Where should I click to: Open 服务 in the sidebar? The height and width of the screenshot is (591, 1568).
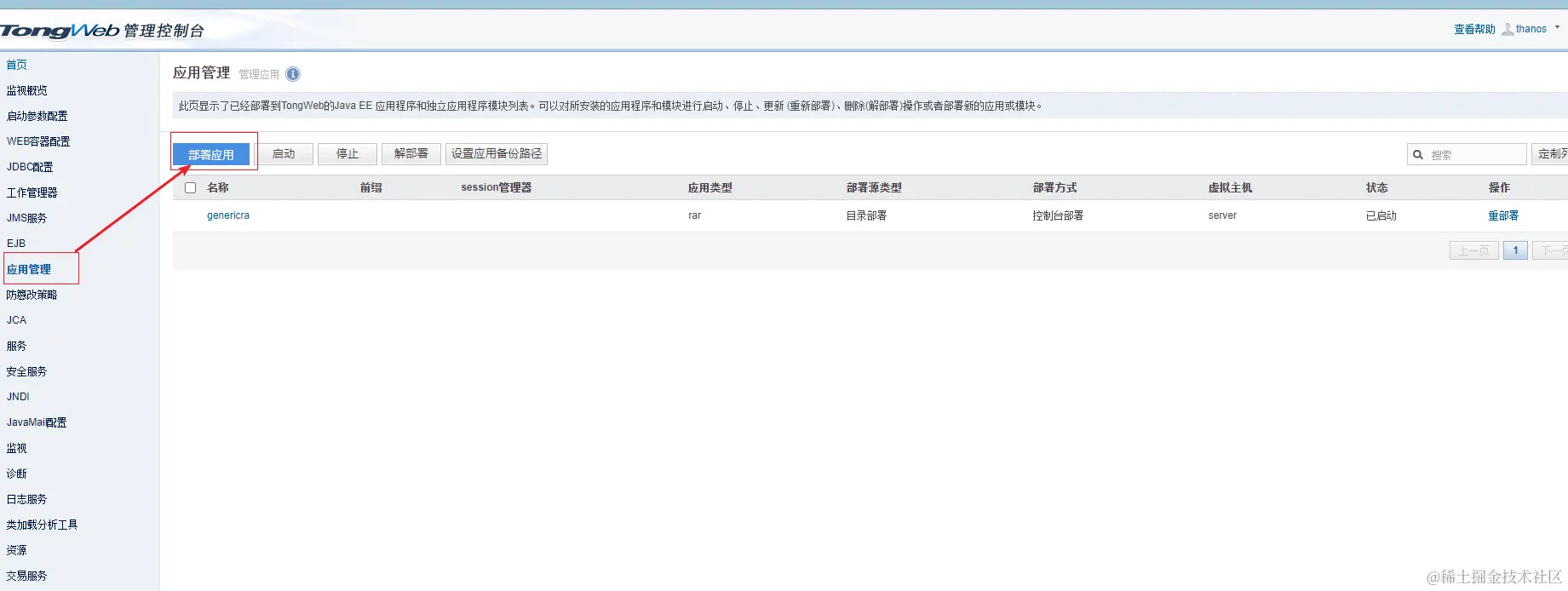pos(17,346)
